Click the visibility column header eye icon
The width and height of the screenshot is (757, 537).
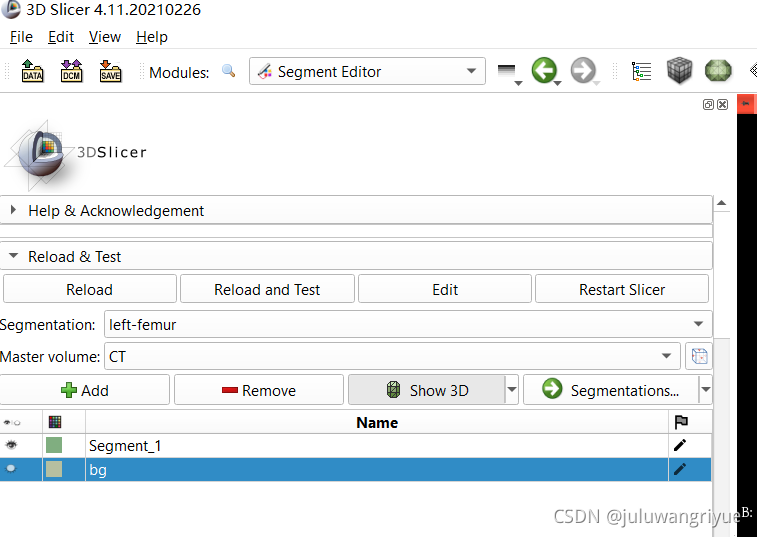pyautogui.click(x=12, y=423)
